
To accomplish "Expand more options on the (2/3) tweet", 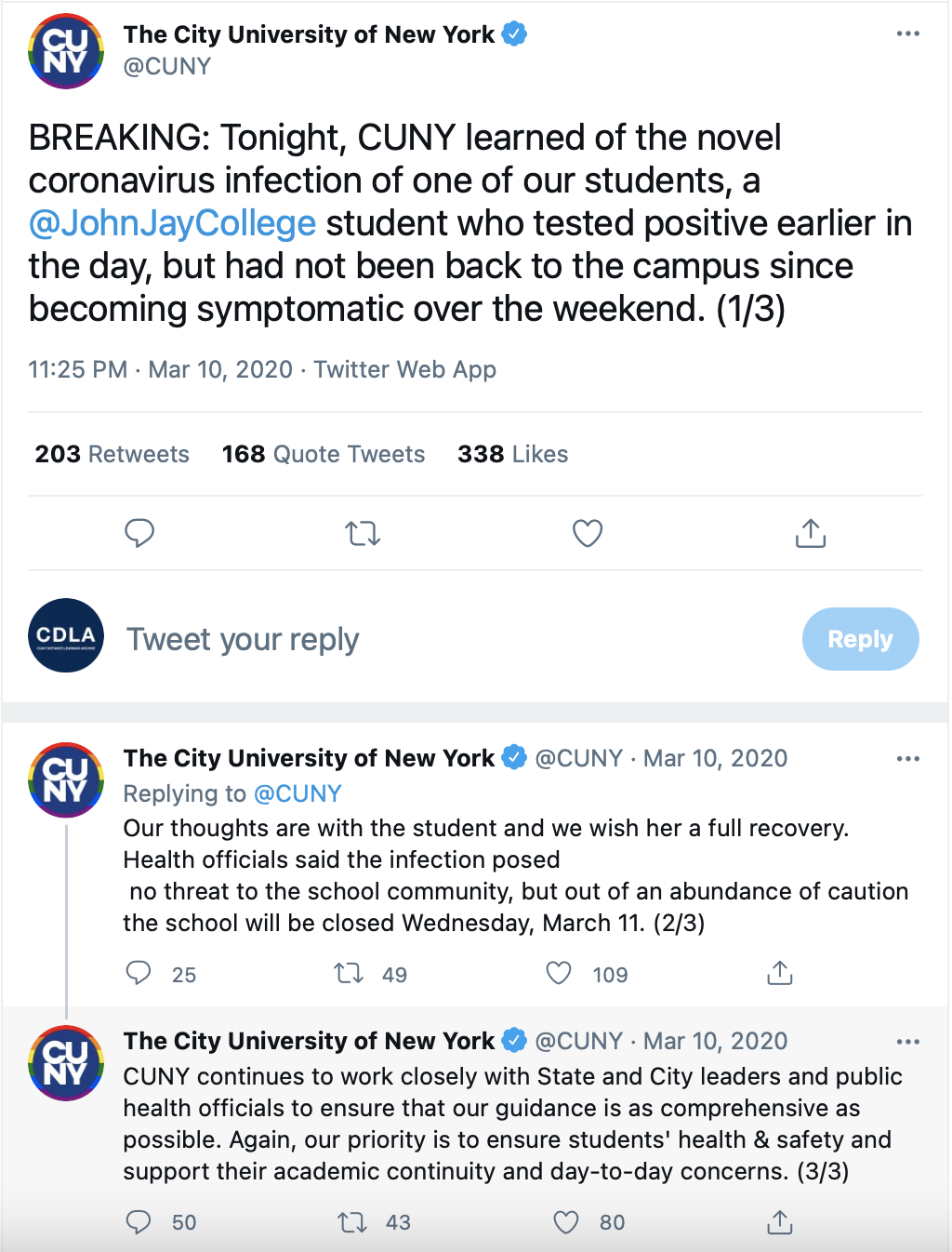I will (907, 759).
